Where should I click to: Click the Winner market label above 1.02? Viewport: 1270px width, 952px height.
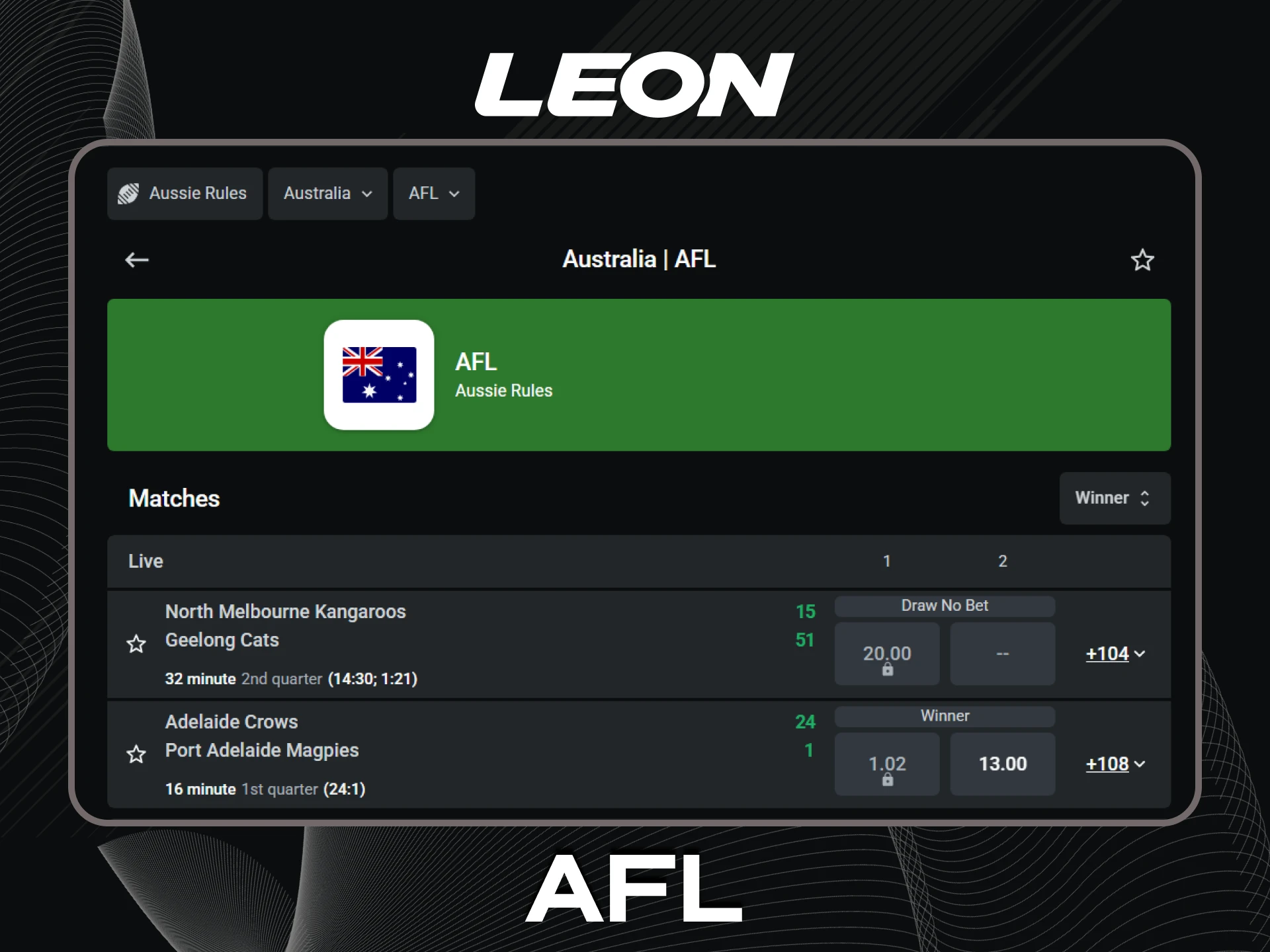(945, 716)
